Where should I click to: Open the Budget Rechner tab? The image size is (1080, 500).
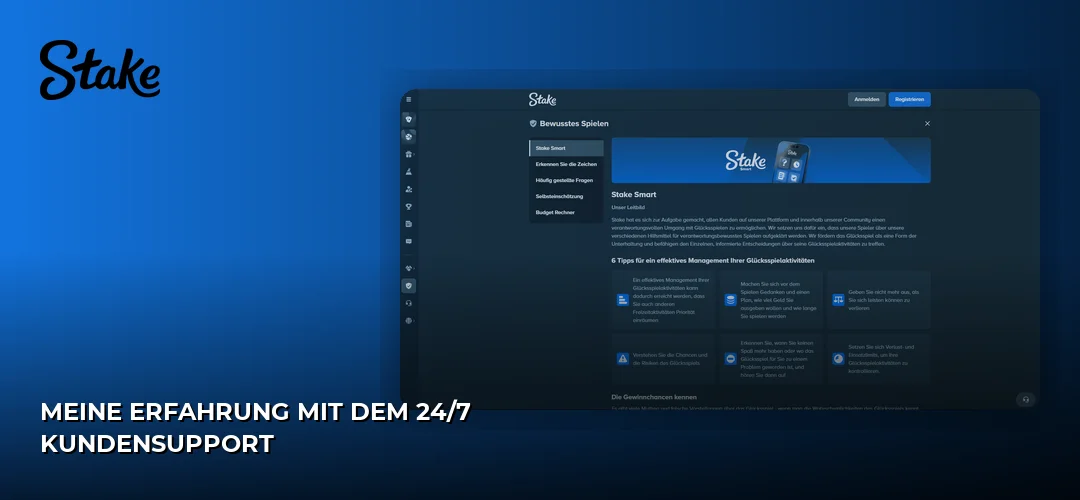click(566, 212)
